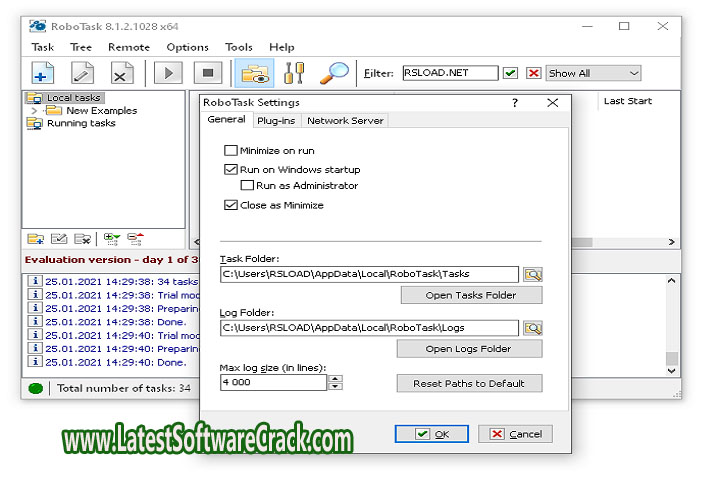This screenshot has height=480, width=720.
Task: Uncheck Run on Windows startup
Action: click(231, 169)
